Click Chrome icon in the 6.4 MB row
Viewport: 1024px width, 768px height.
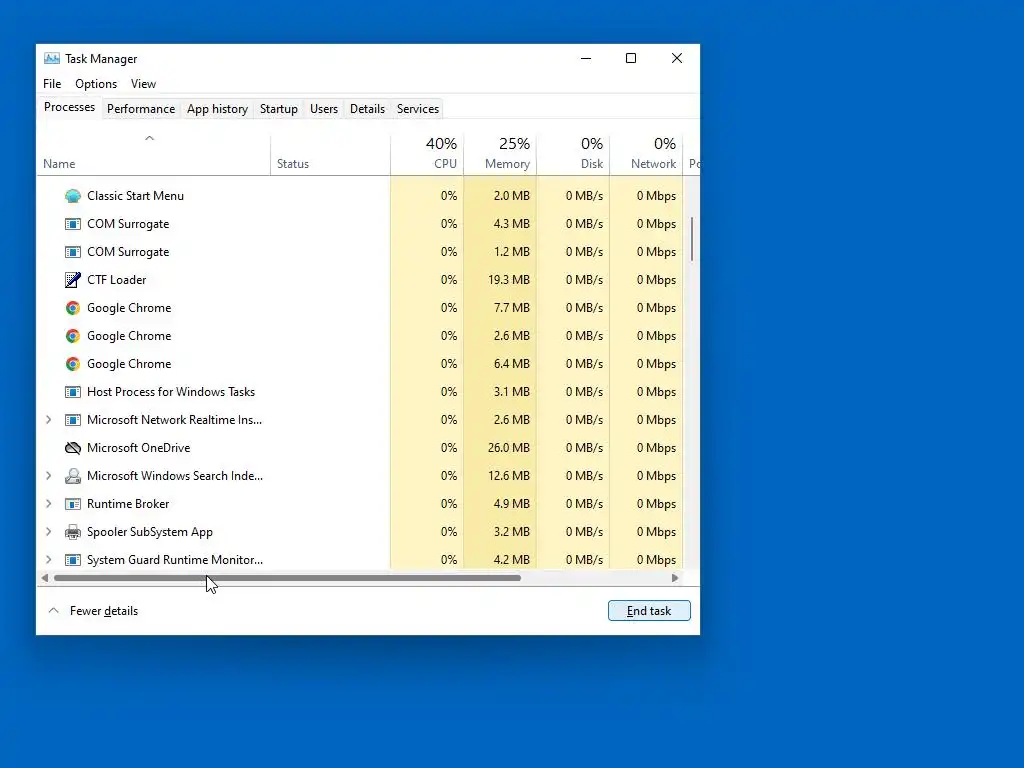point(72,364)
